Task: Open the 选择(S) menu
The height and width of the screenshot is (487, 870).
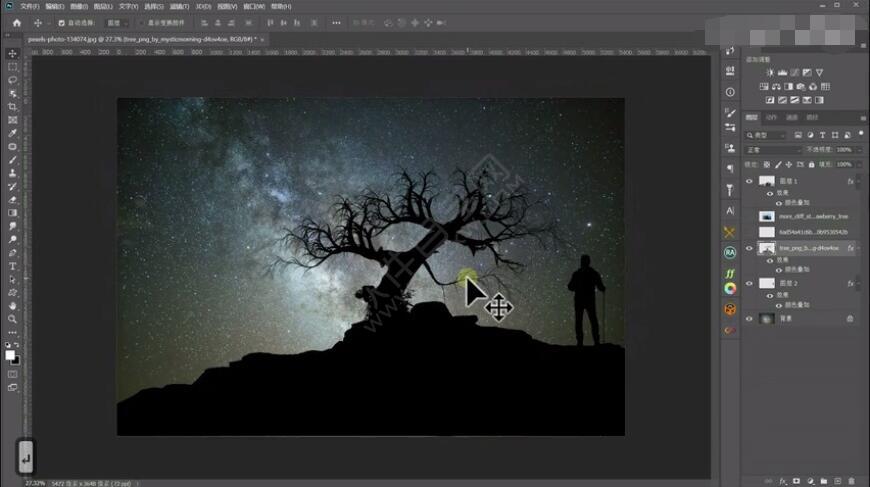Action: click(154, 7)
